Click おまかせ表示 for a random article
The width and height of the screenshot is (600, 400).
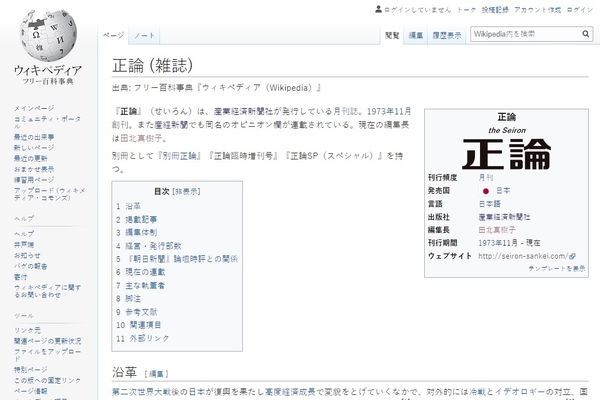click(34, 169)
